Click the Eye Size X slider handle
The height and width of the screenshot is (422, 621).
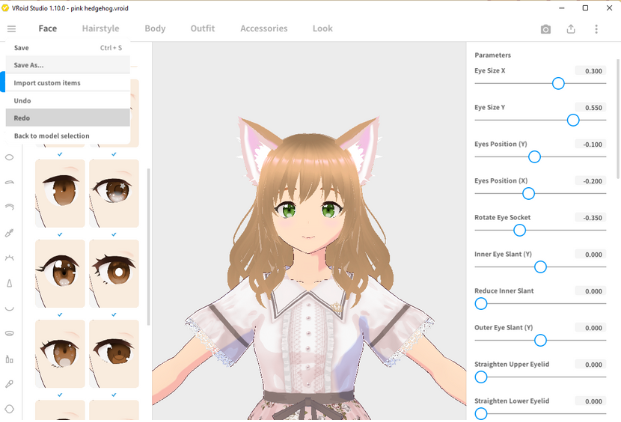558,84
